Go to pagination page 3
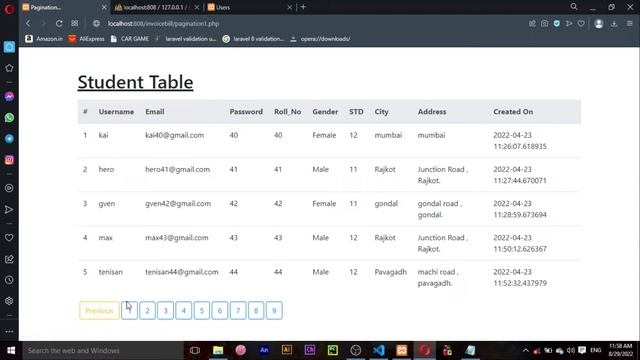640x360 pixels. pos(165,311)
